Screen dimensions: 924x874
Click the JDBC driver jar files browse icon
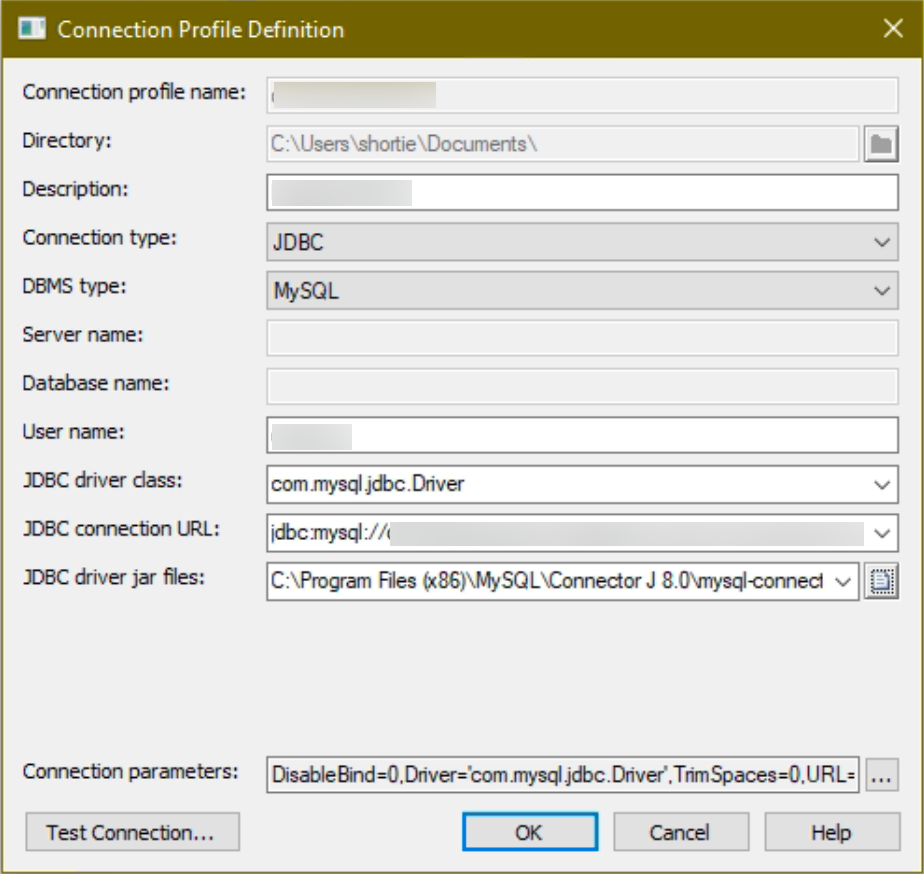(x=881, y=579)
